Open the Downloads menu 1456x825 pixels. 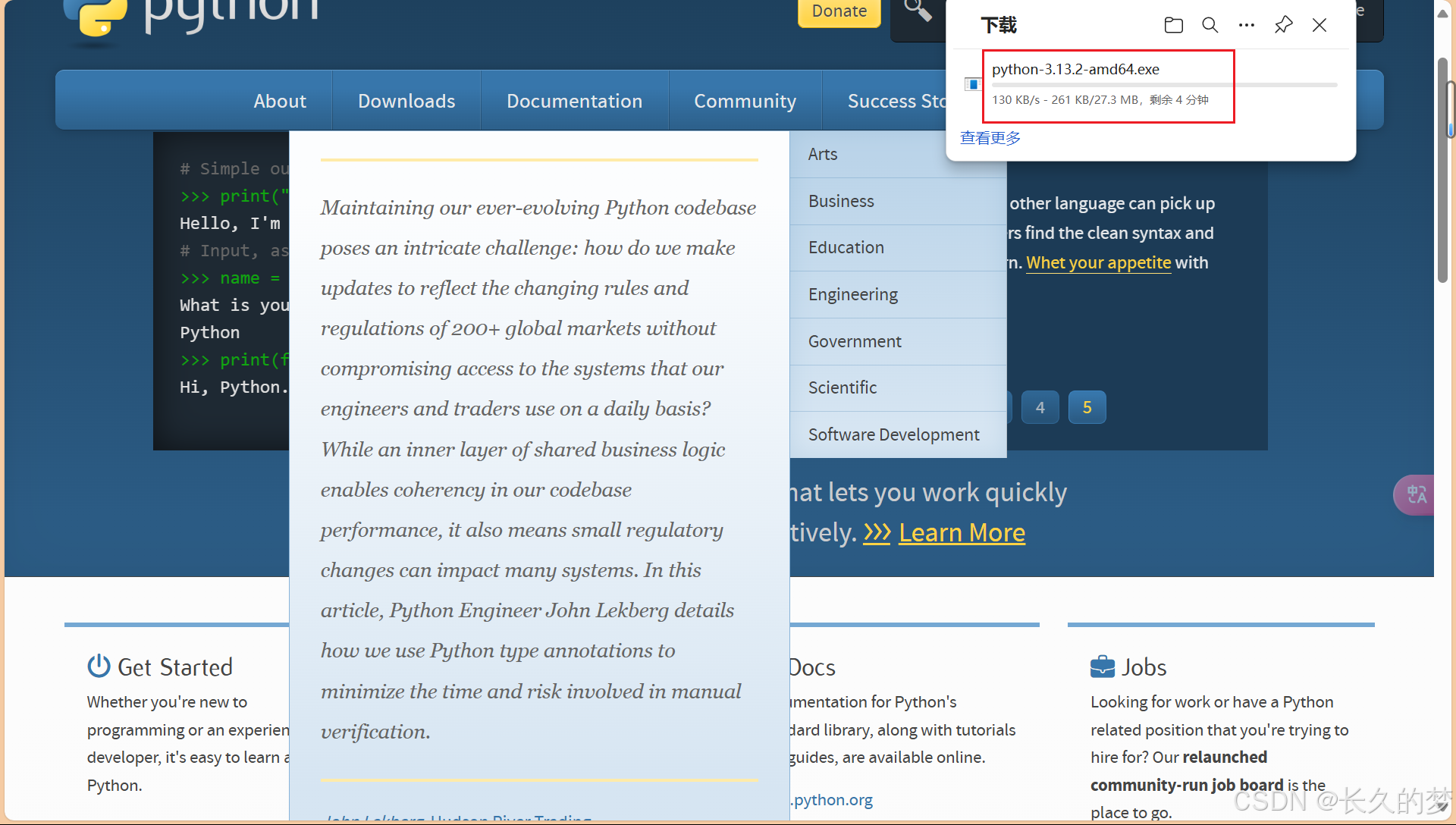[x=406, y=101]
